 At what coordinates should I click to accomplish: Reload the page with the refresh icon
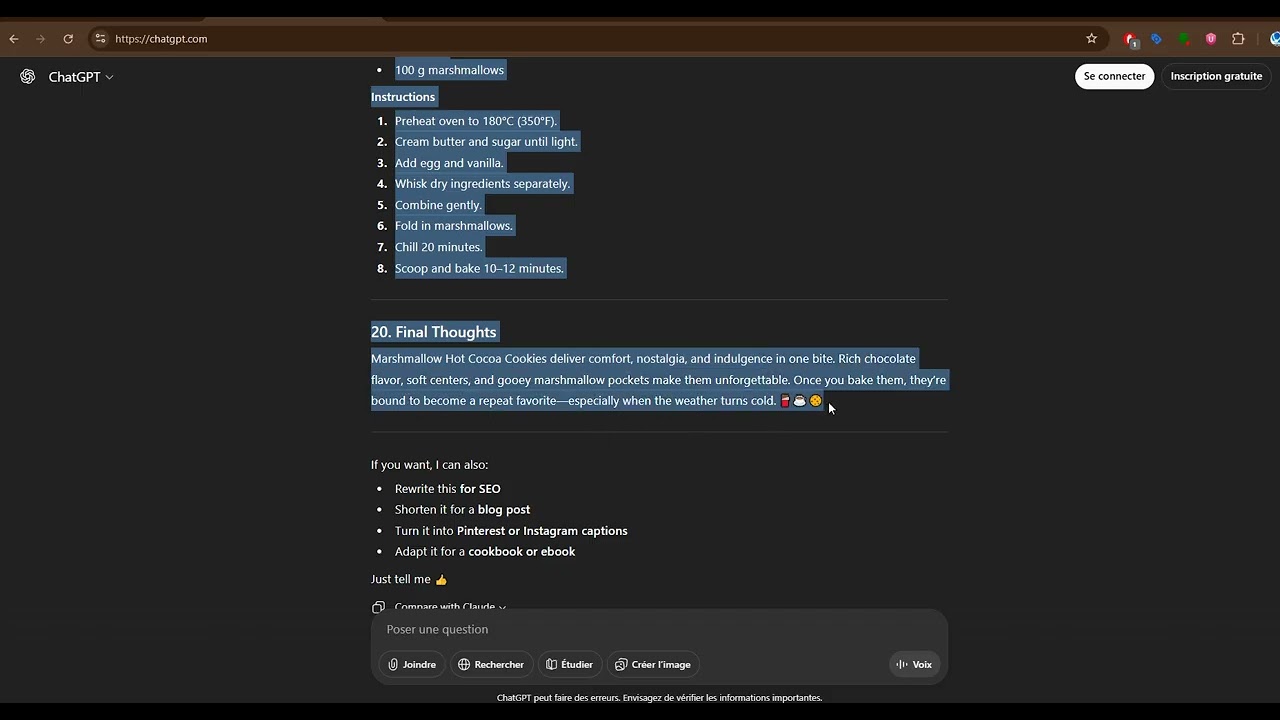pos(68,39)
